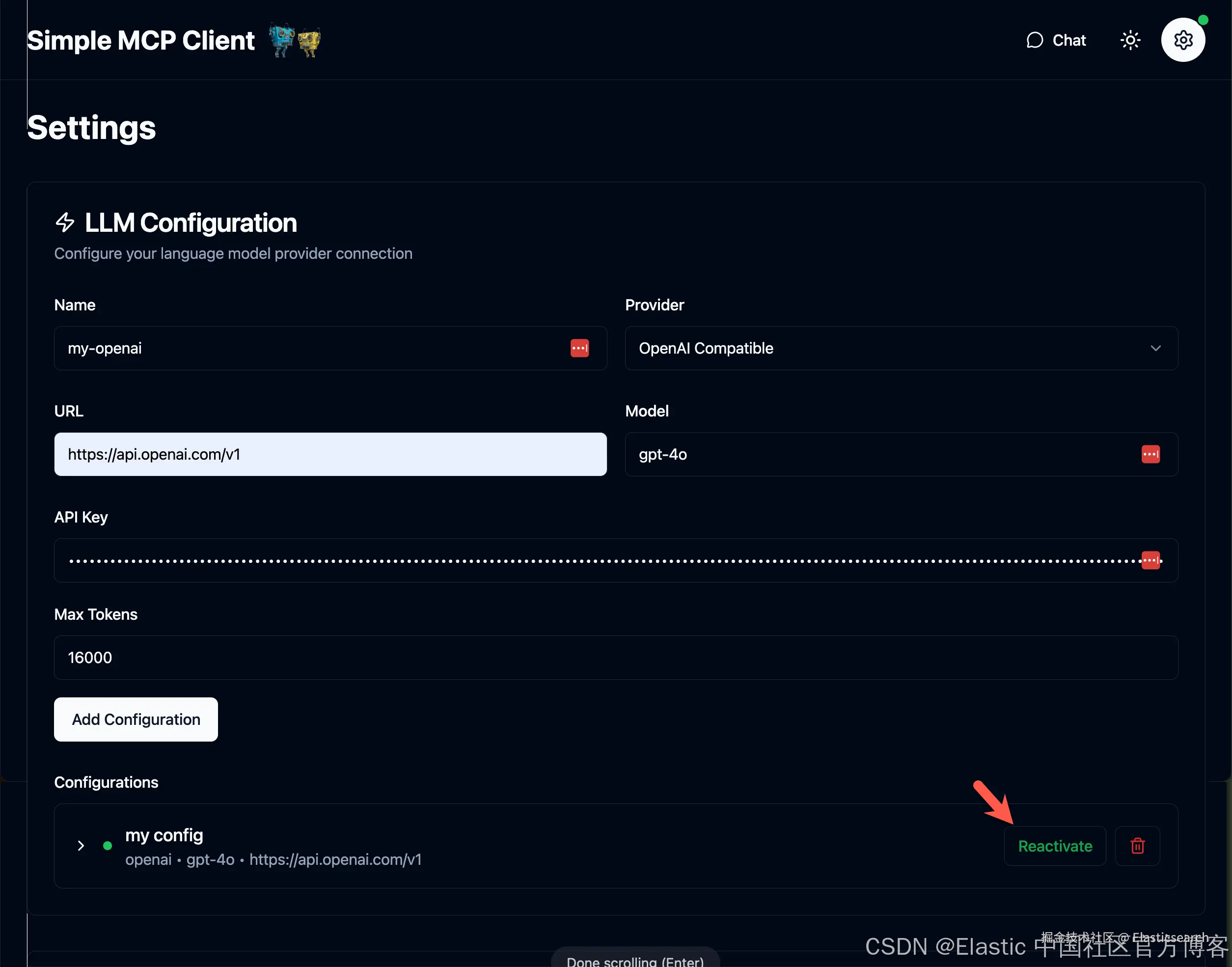Click into the Max Tokens field

click(615, 657)
